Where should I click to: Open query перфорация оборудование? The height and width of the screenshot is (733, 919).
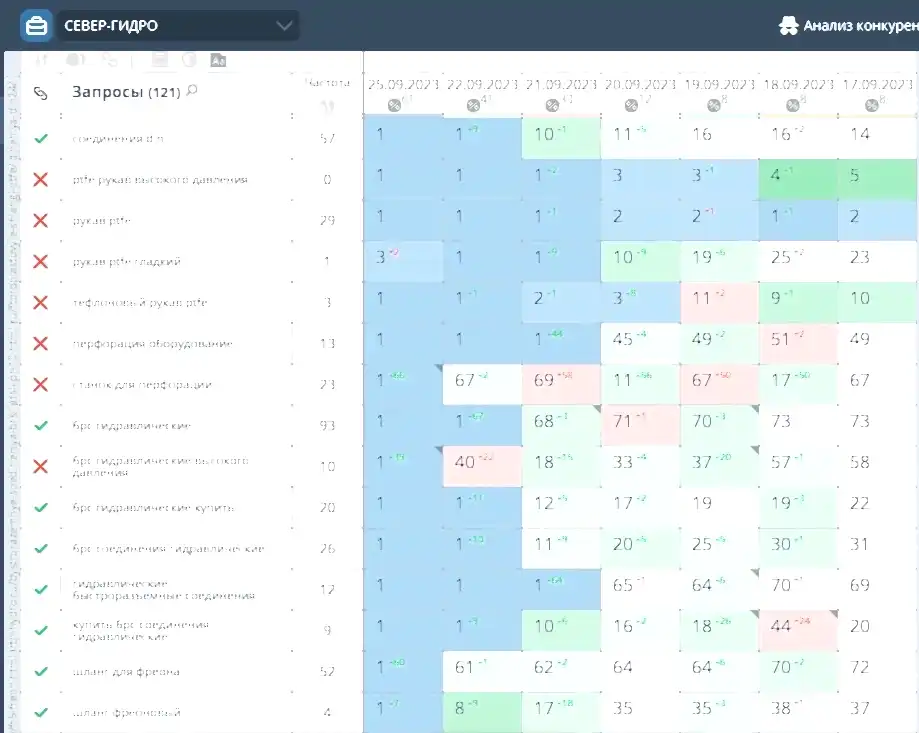(152, 344)
